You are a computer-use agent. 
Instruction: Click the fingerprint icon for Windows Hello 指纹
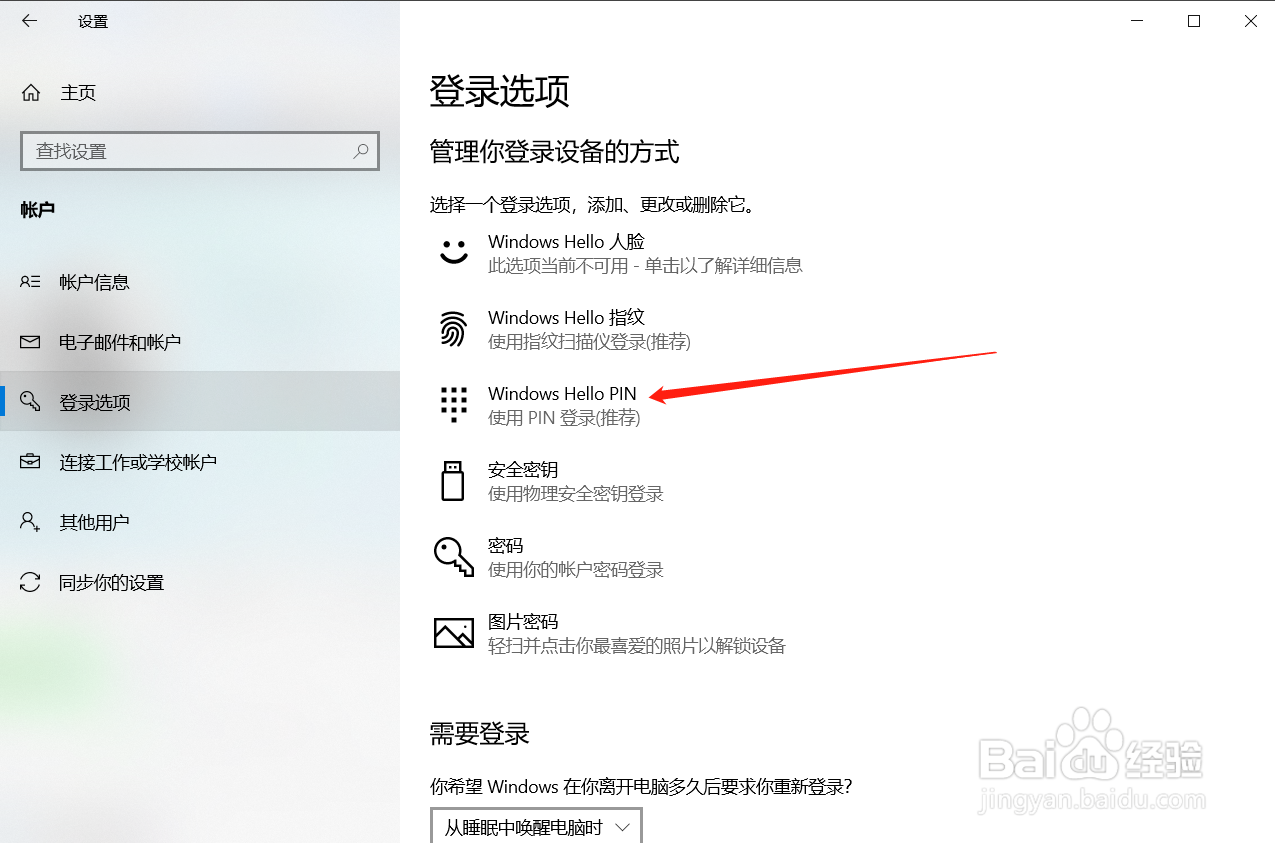click(x=454, y=329)
